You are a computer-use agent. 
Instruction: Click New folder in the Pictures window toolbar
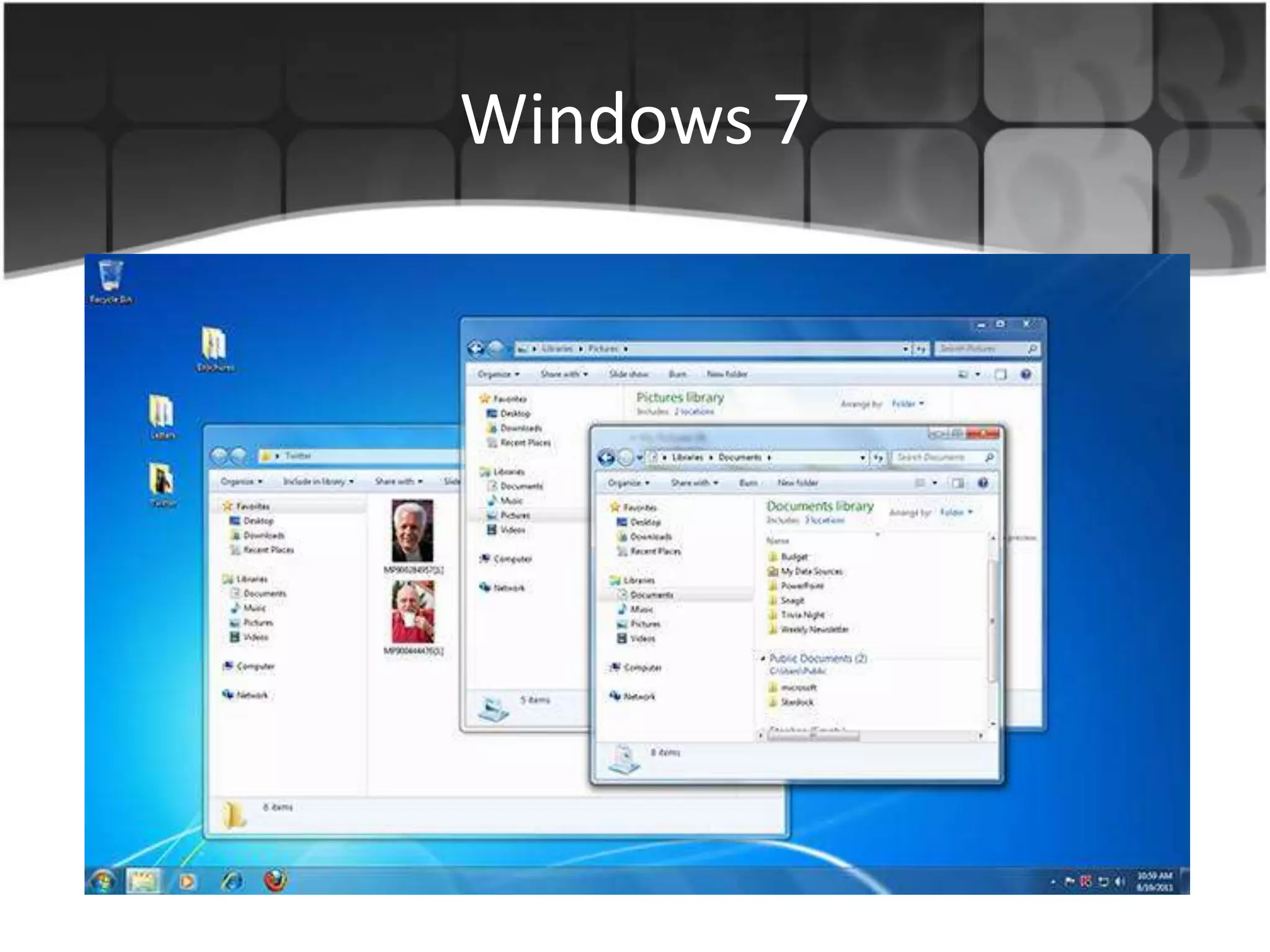click(x=727, y=374)
